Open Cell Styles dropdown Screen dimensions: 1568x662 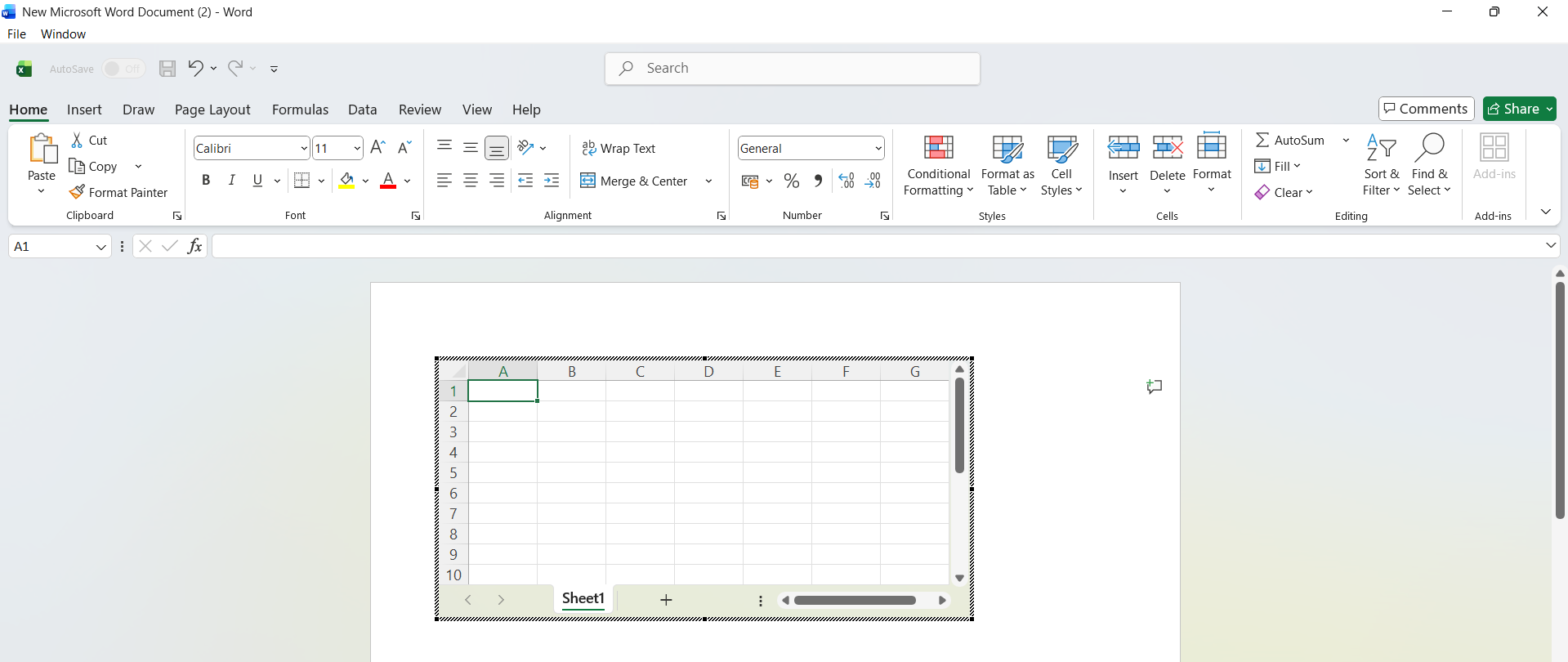click(x=1061, y=166)
